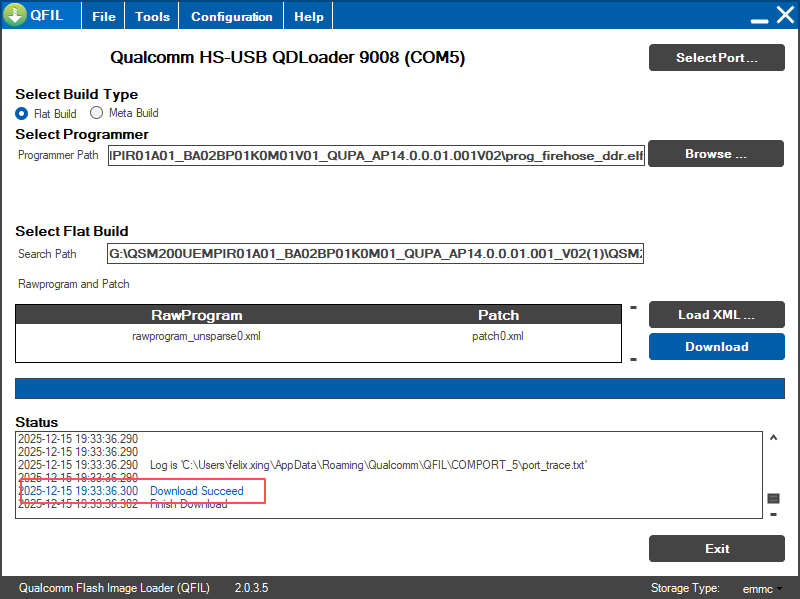This screenshot has height=599, width=800.
Task: Click the SelectPort button
Action: pos(716,58)
